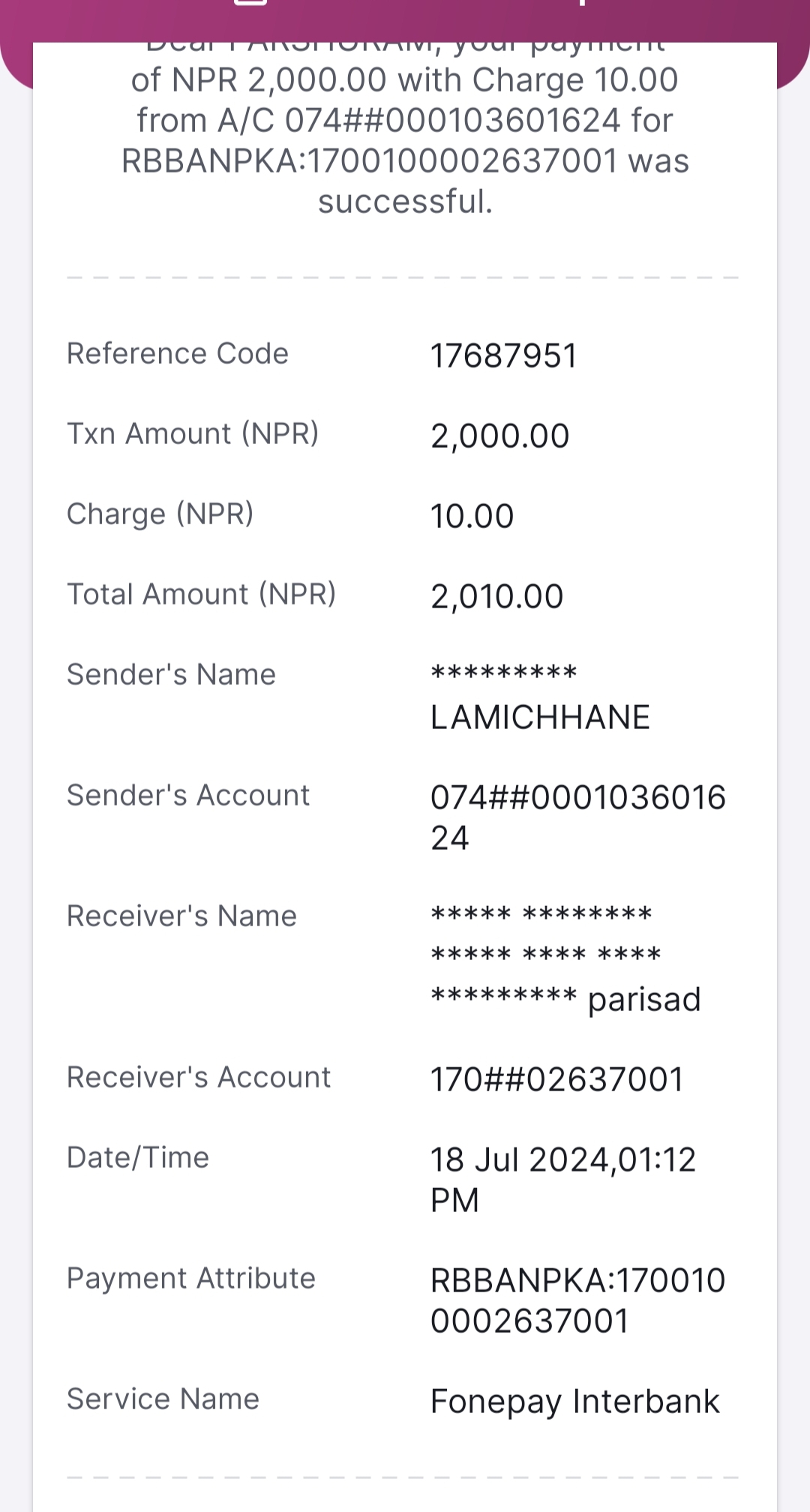The width and height of the screenshot is (810, 1512).
Task: Click the Reference Code label
Action: coord(178,353)
